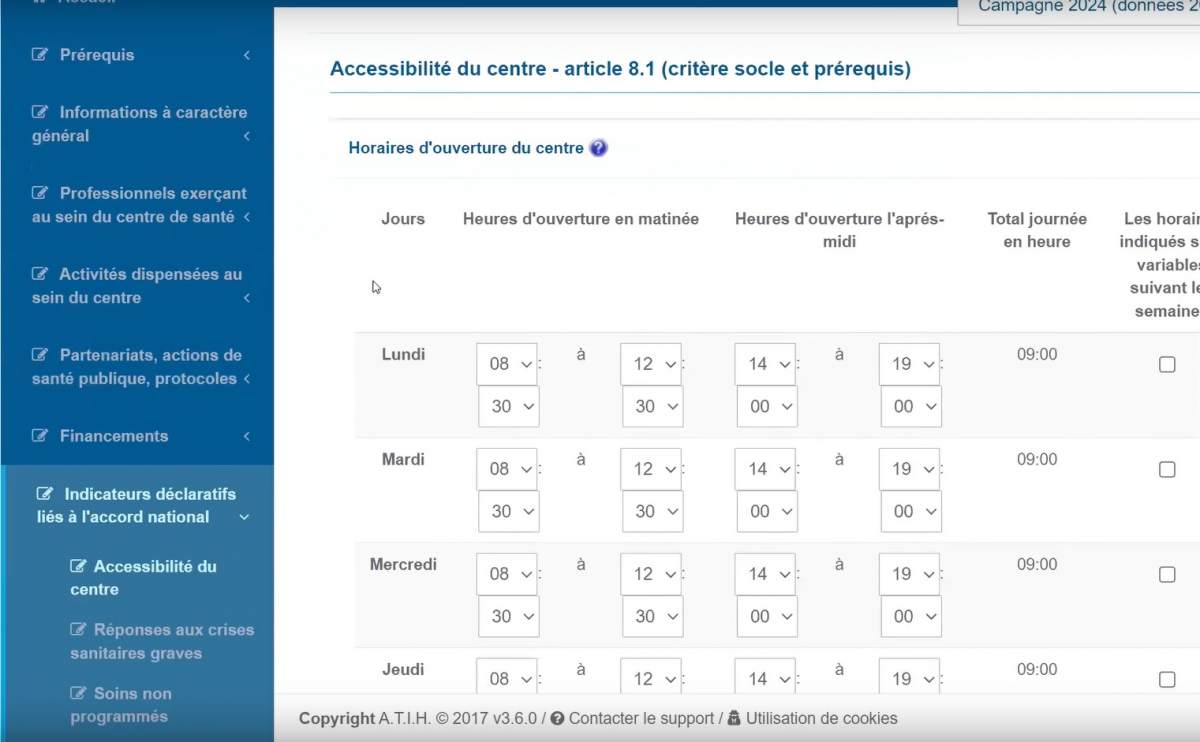Image resolution: width=1200 pixels, height=742 pixels.
Task: Open Lundi afternoon end minutes dropdown (00)
Action: coord(911,406)
